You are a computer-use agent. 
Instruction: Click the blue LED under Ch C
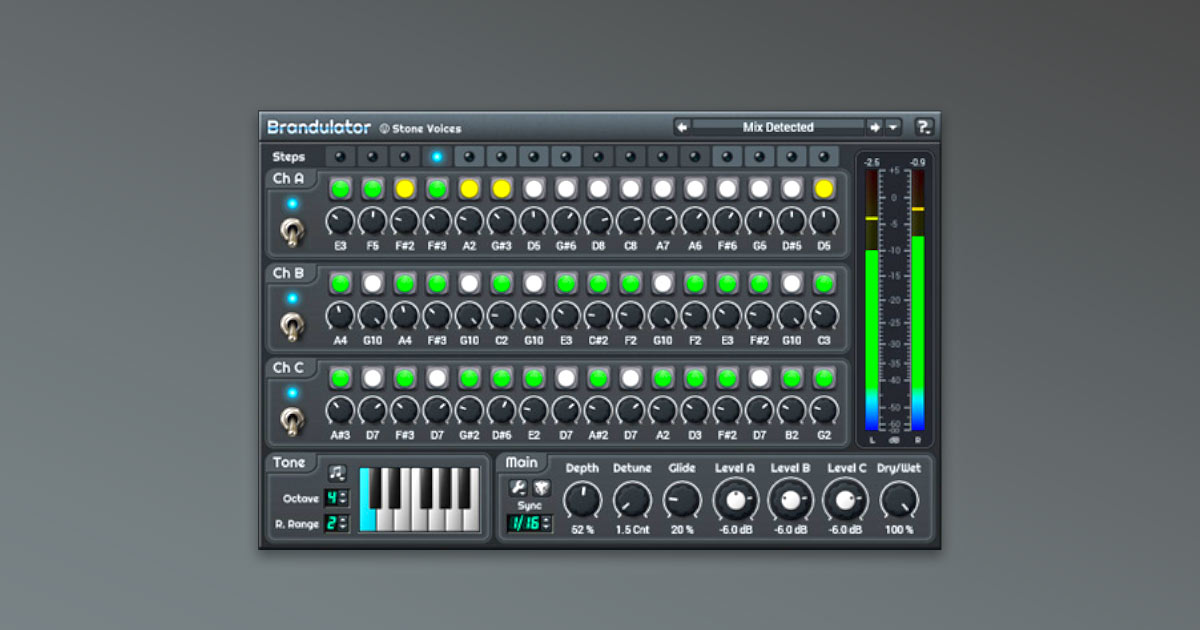292,393
